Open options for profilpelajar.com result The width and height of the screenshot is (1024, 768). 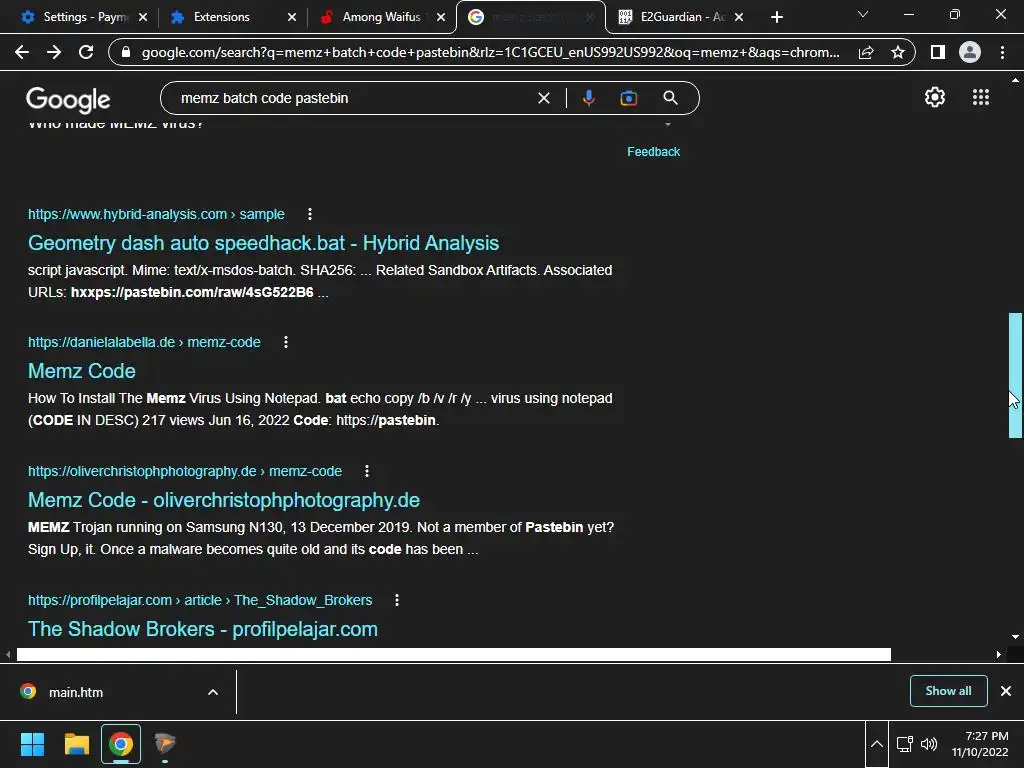point(396,600)
